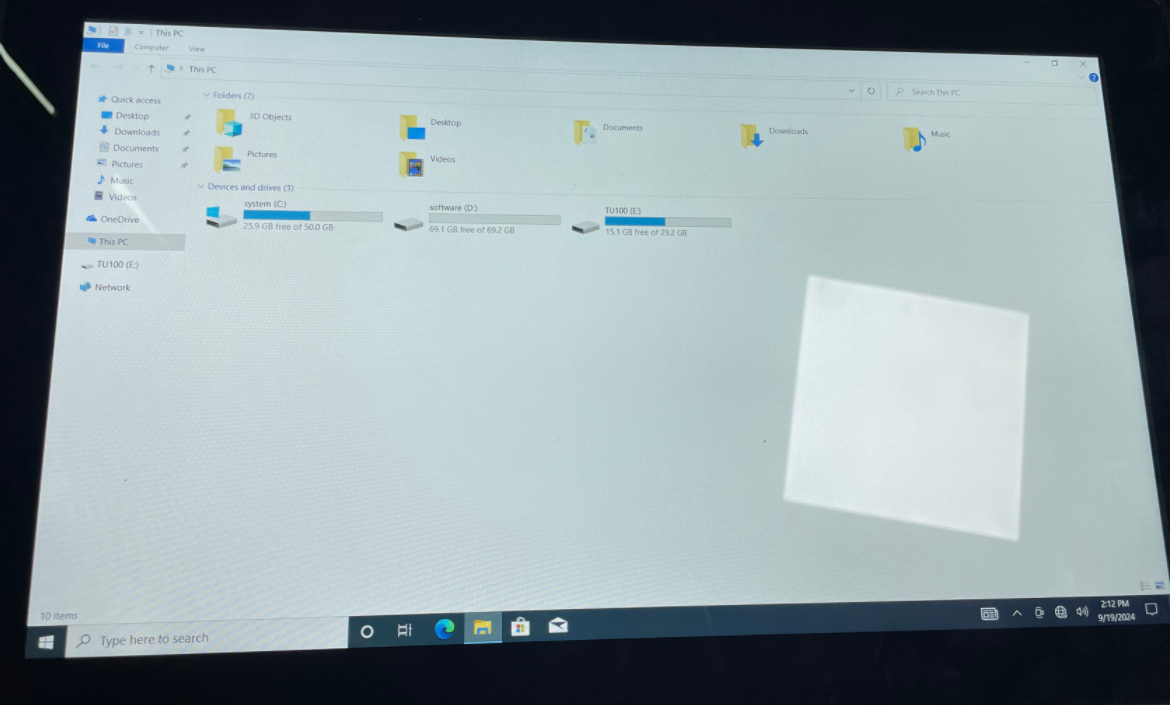The width and height of the screenshot is (1170, 705).
Task: Click the refresh button beside address bar
Action: point(871,91)
